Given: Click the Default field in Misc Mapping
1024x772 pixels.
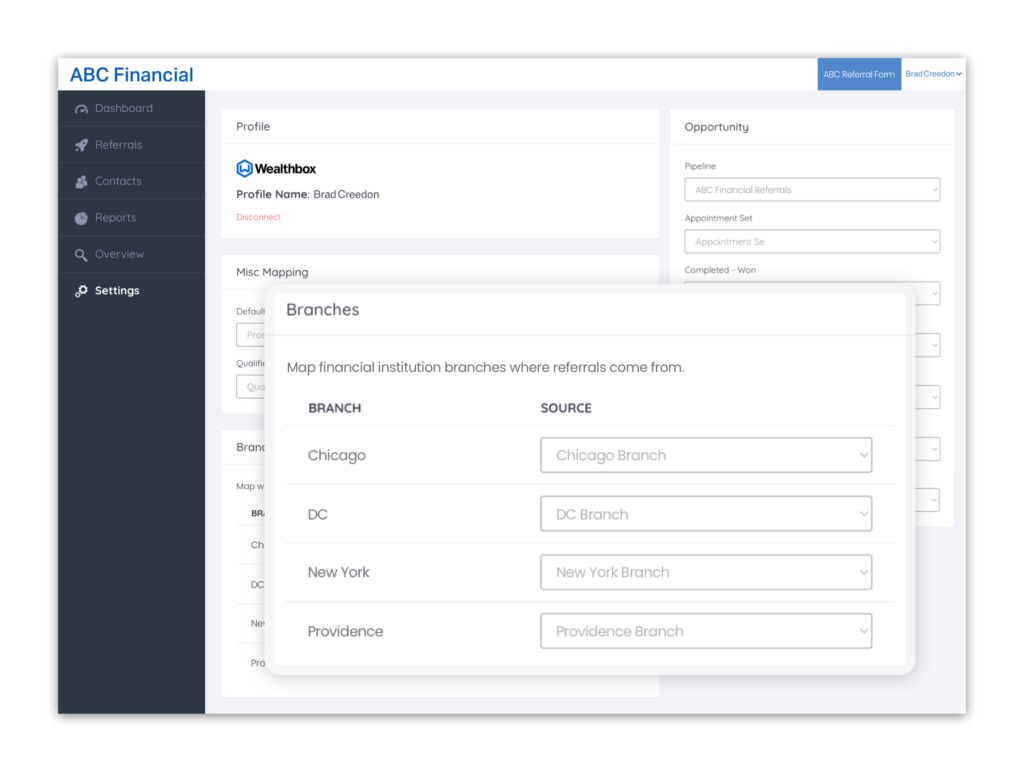Looking at the screenshot, I should (252, 333).
